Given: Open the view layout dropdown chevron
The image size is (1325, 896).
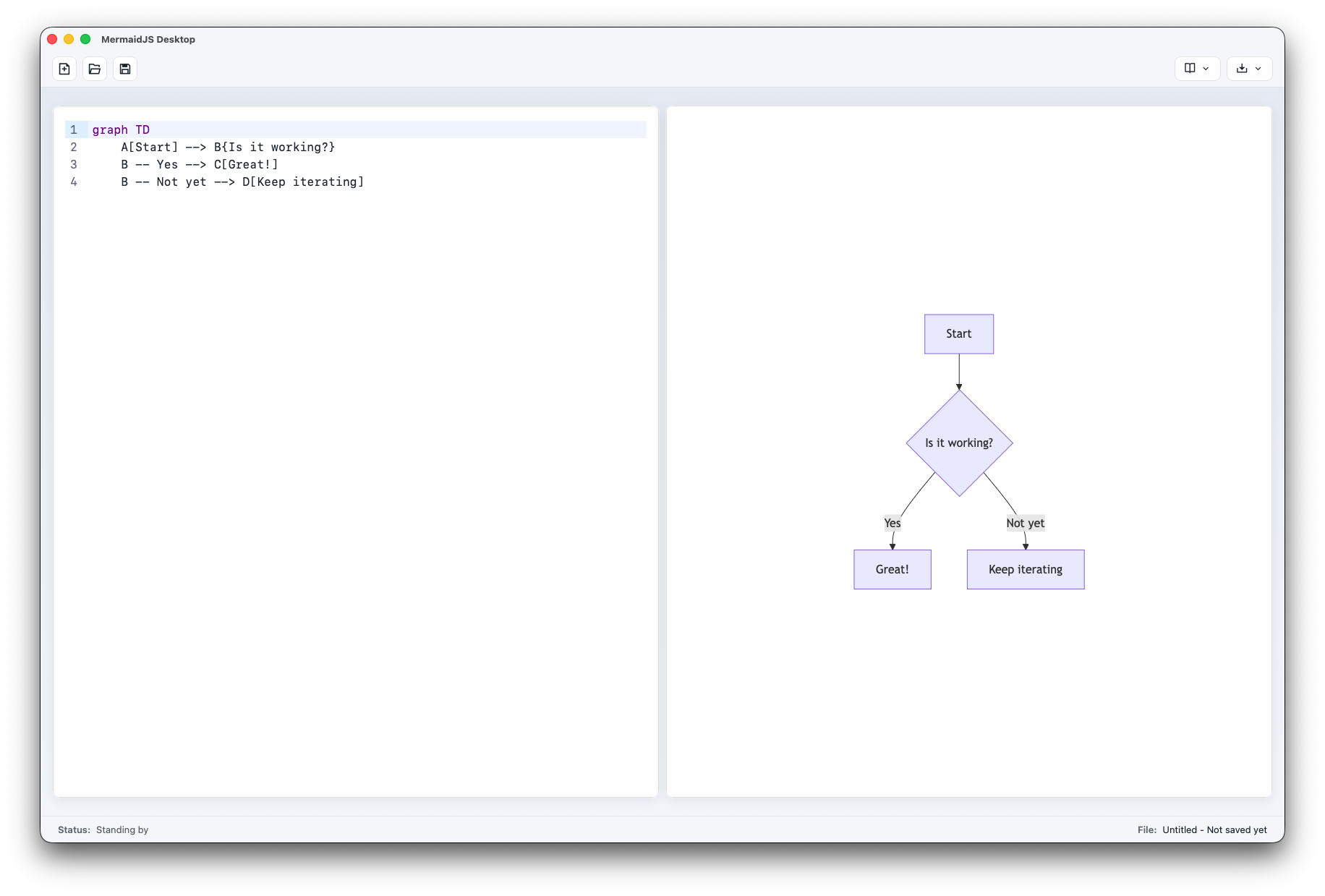Looking at the screenshot, I should coord(1206,69).
